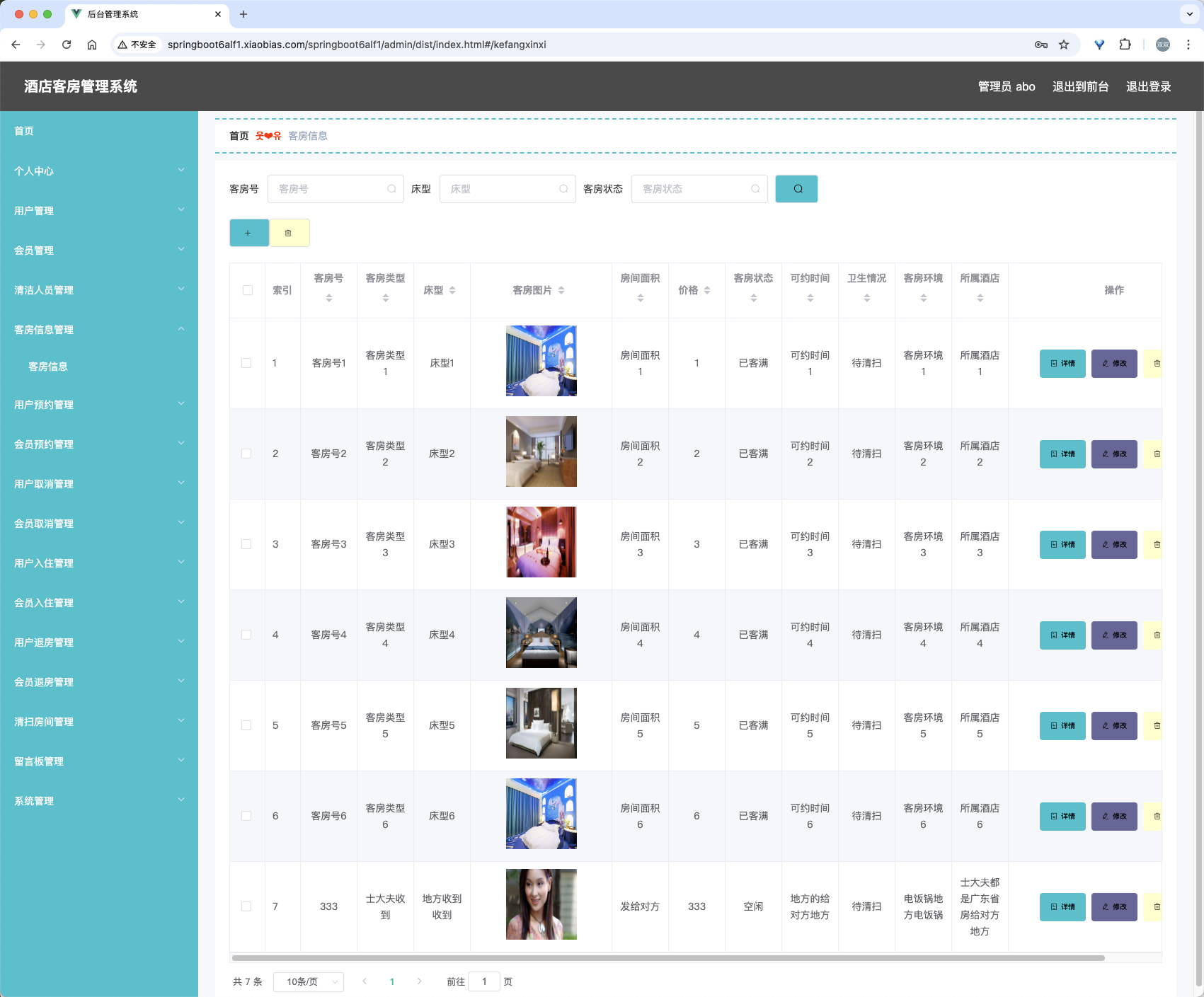Viewport: 1204px width, 997px height.
Task: Click the pagination go-to page input
Action: click(484, 982)
